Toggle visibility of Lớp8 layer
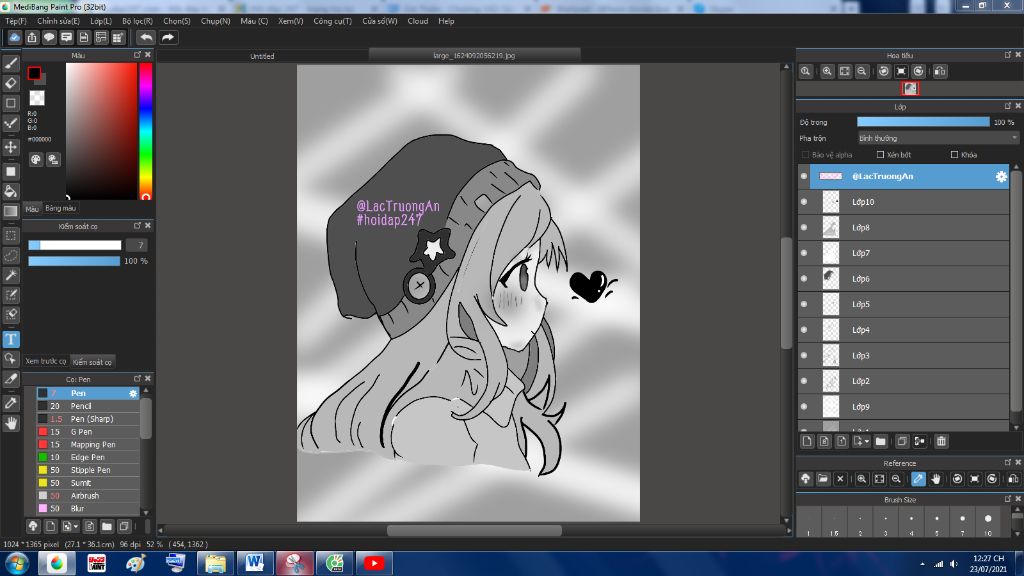 coord(804,227)
